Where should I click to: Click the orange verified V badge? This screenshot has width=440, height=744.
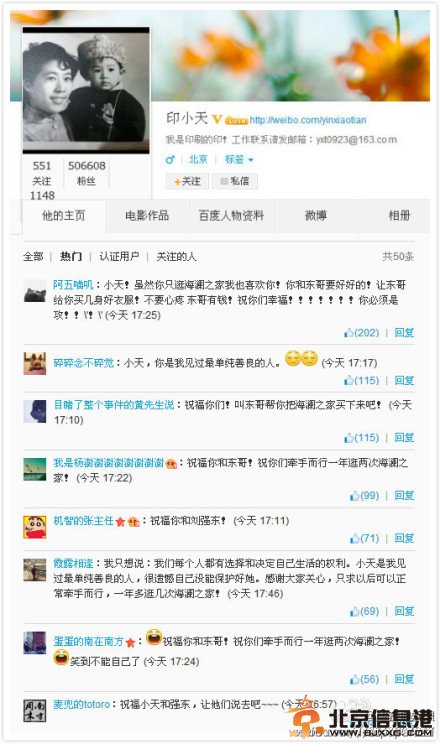point(217,119)
